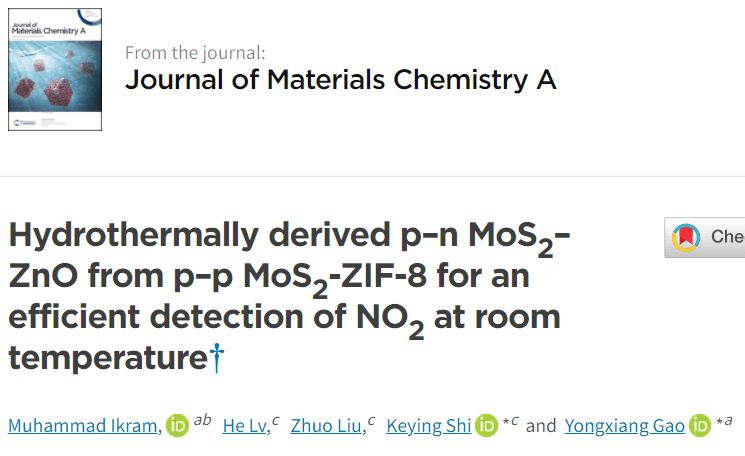
Task: Go to Journal of Materials Chemistry A page
Action: (x=340, y=81)
